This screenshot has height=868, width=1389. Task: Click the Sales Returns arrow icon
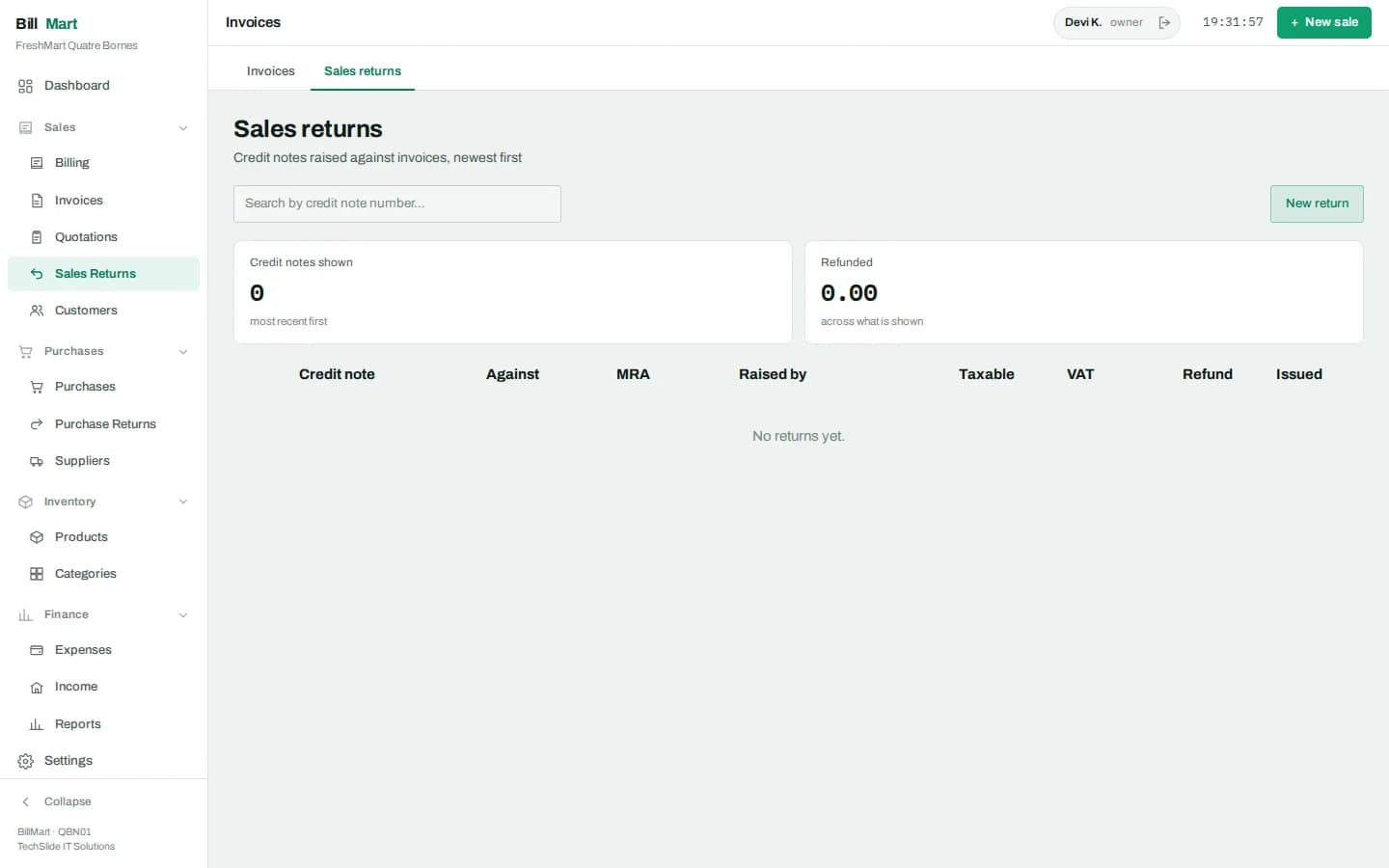[x=37, y=274]
